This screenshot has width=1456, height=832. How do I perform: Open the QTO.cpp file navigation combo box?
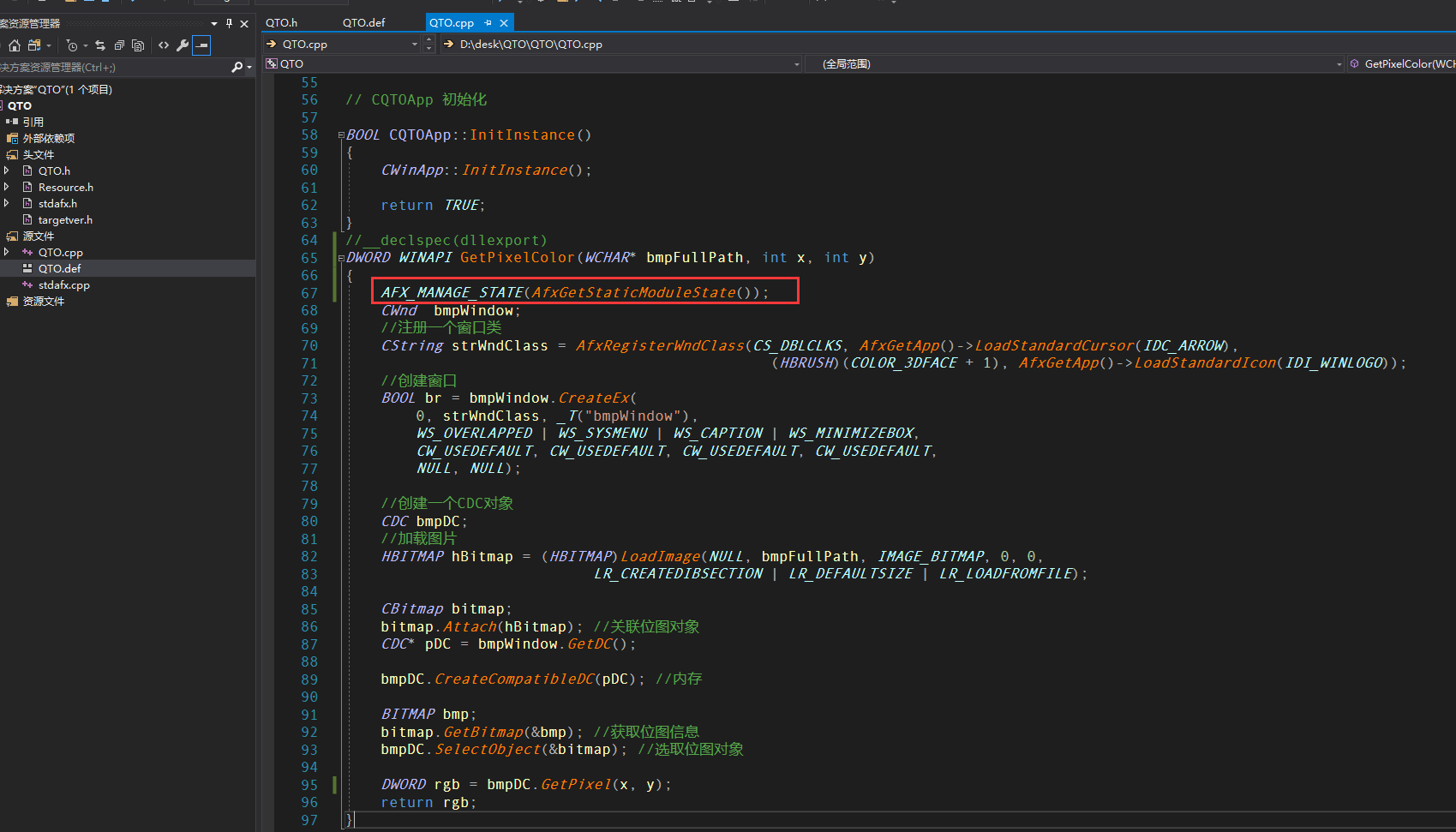(x=342, y=44)
